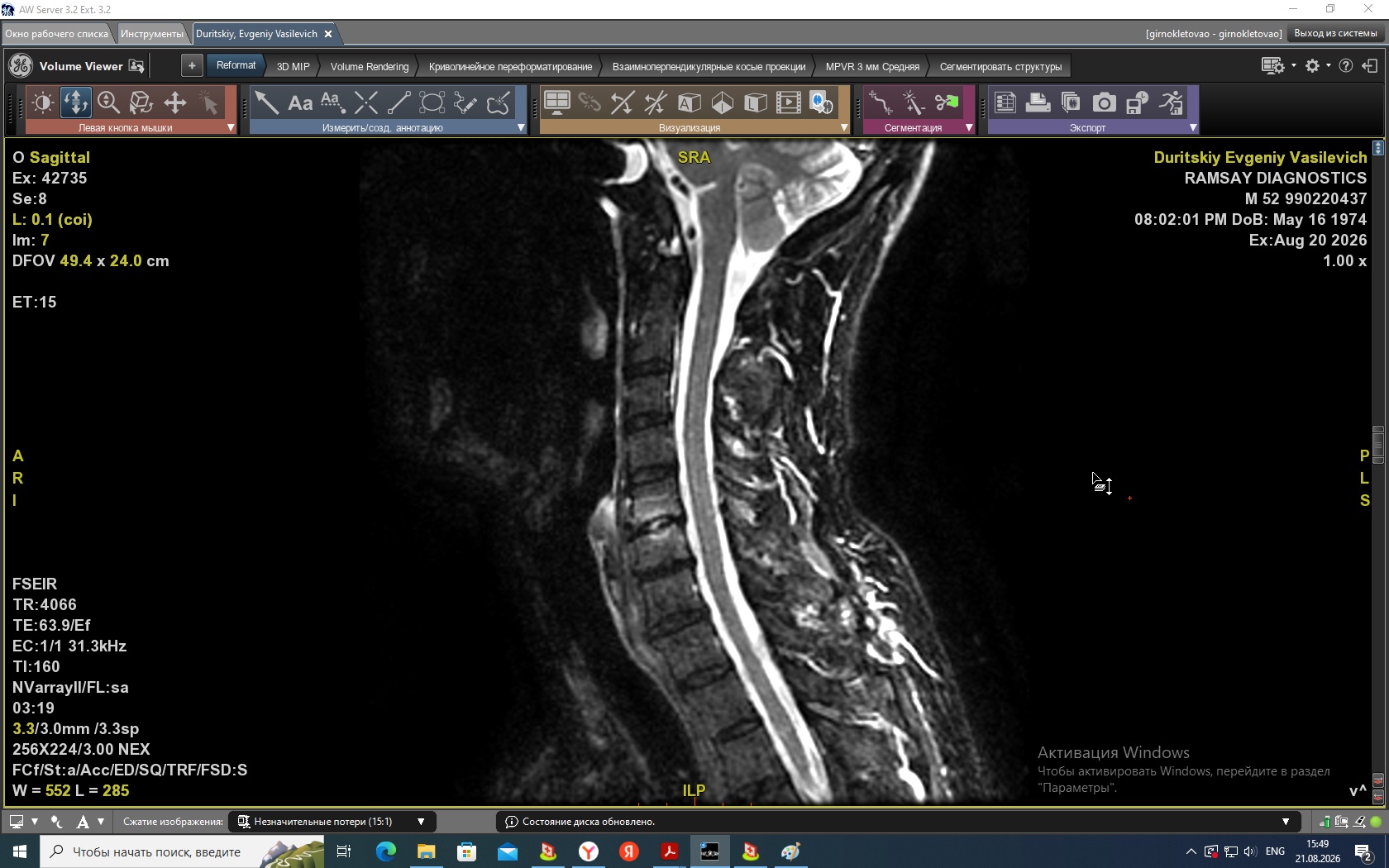The image size is (1389, 868).
Task: Click the printer icon in Экспорт
Action: click(1038, 103)
